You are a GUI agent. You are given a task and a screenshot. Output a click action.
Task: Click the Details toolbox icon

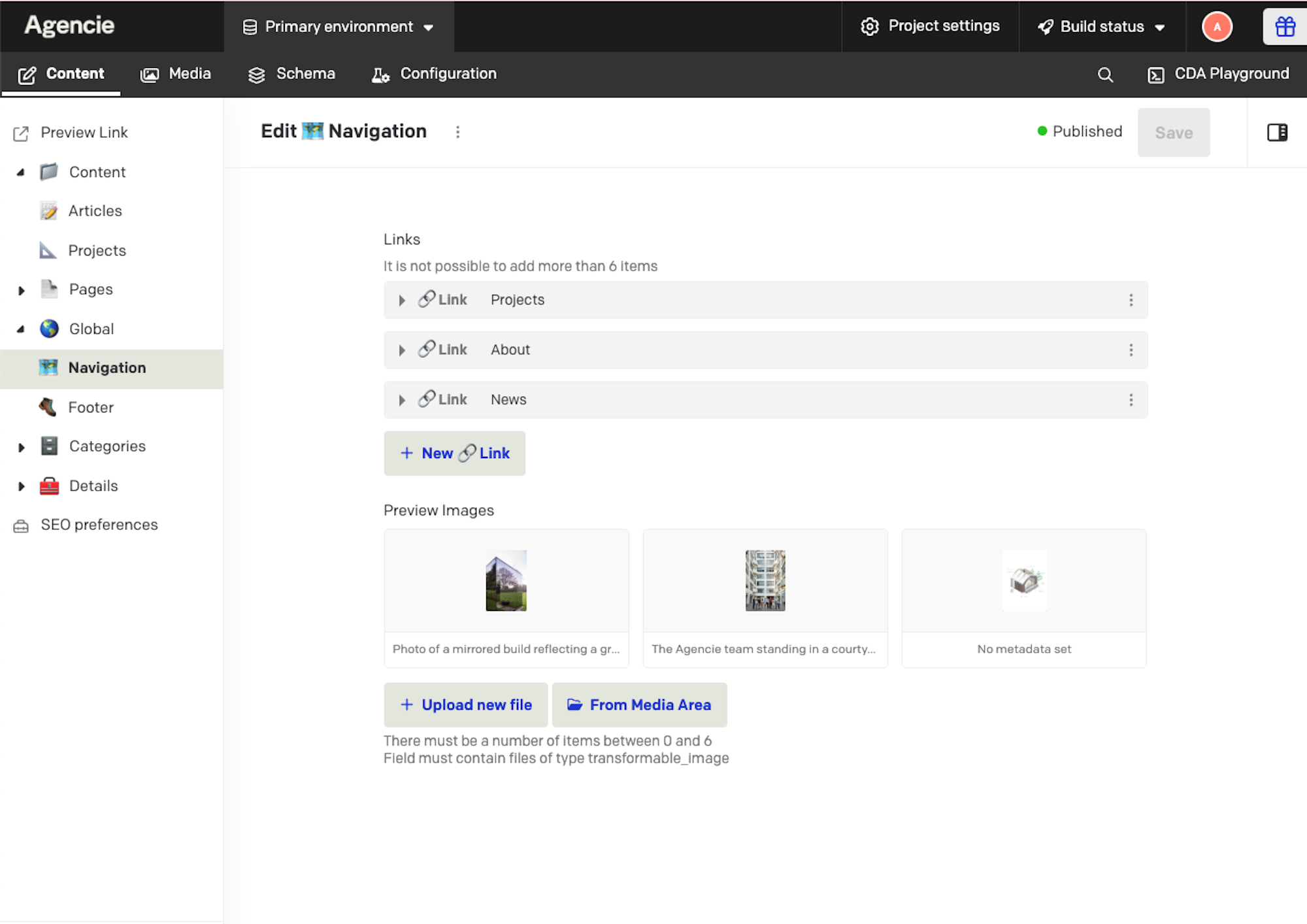point(49,486)
